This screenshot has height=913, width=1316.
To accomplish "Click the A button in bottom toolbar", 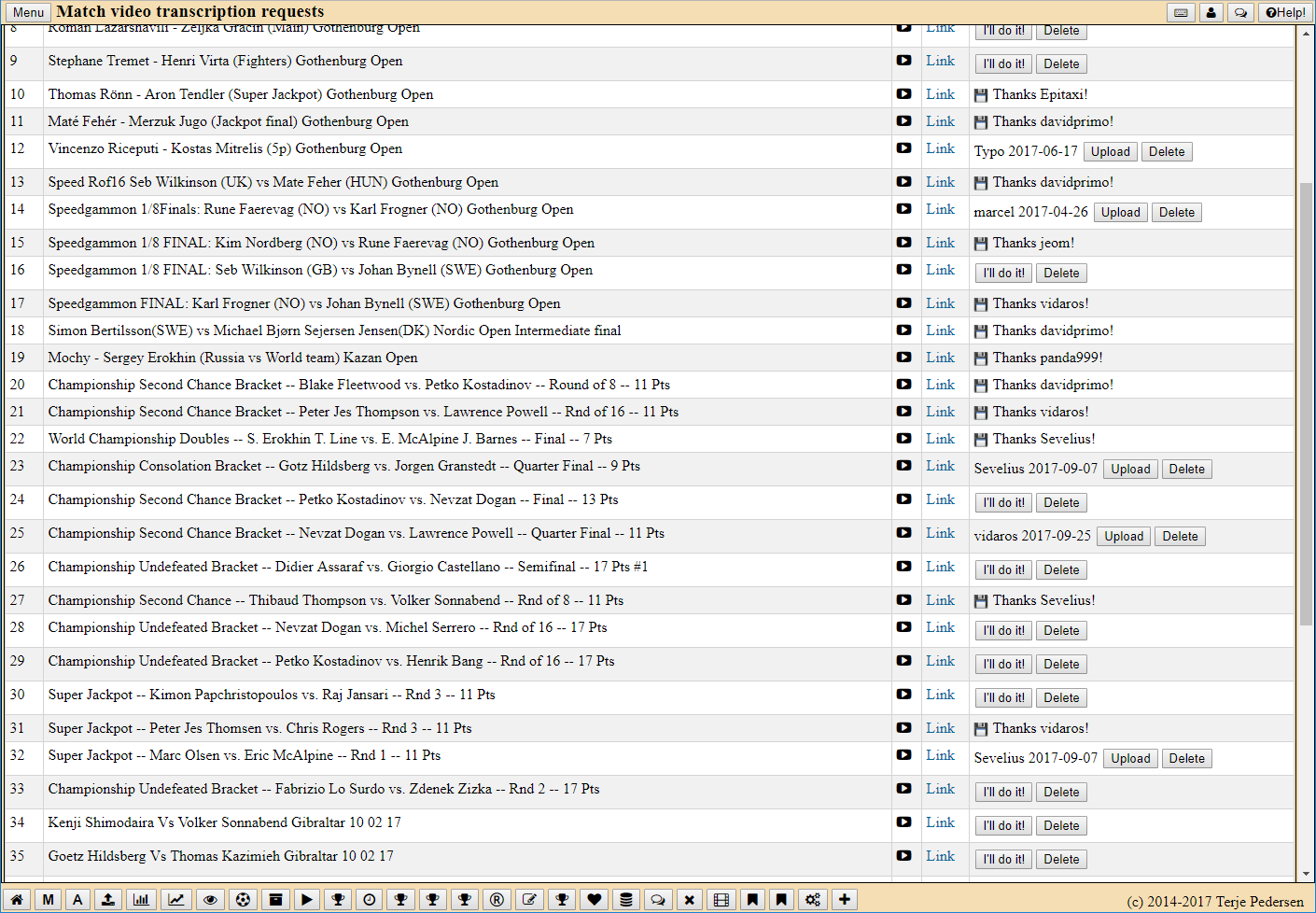I will coord(77,900).
